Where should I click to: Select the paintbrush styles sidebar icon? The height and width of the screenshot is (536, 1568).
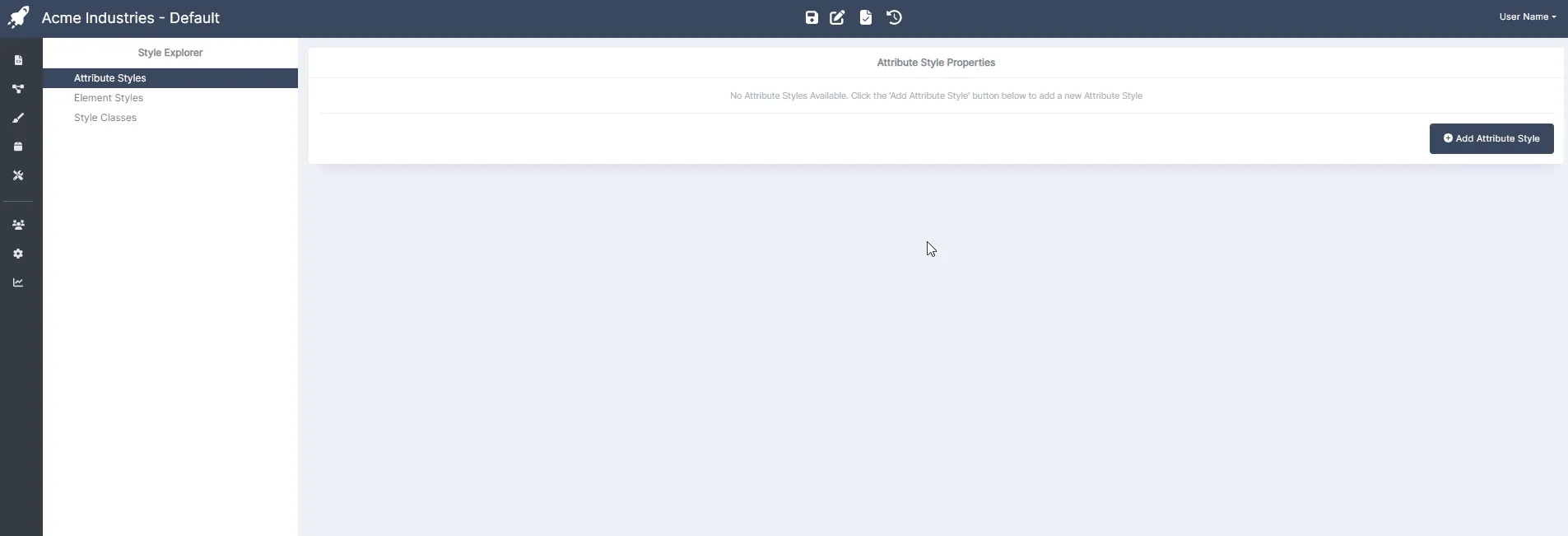click(x=18, y=118)
